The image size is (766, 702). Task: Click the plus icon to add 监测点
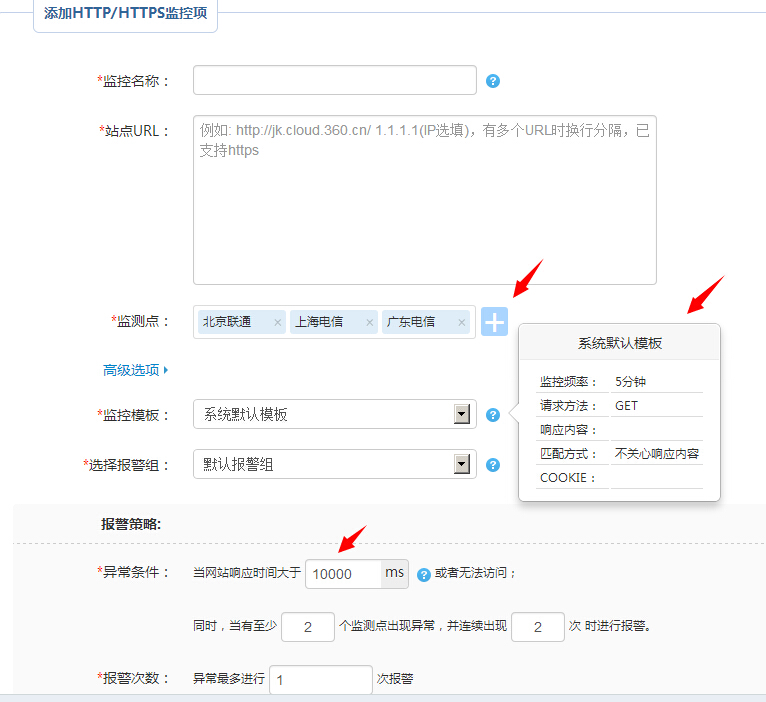pyautogui.click(x=494, y=322)
